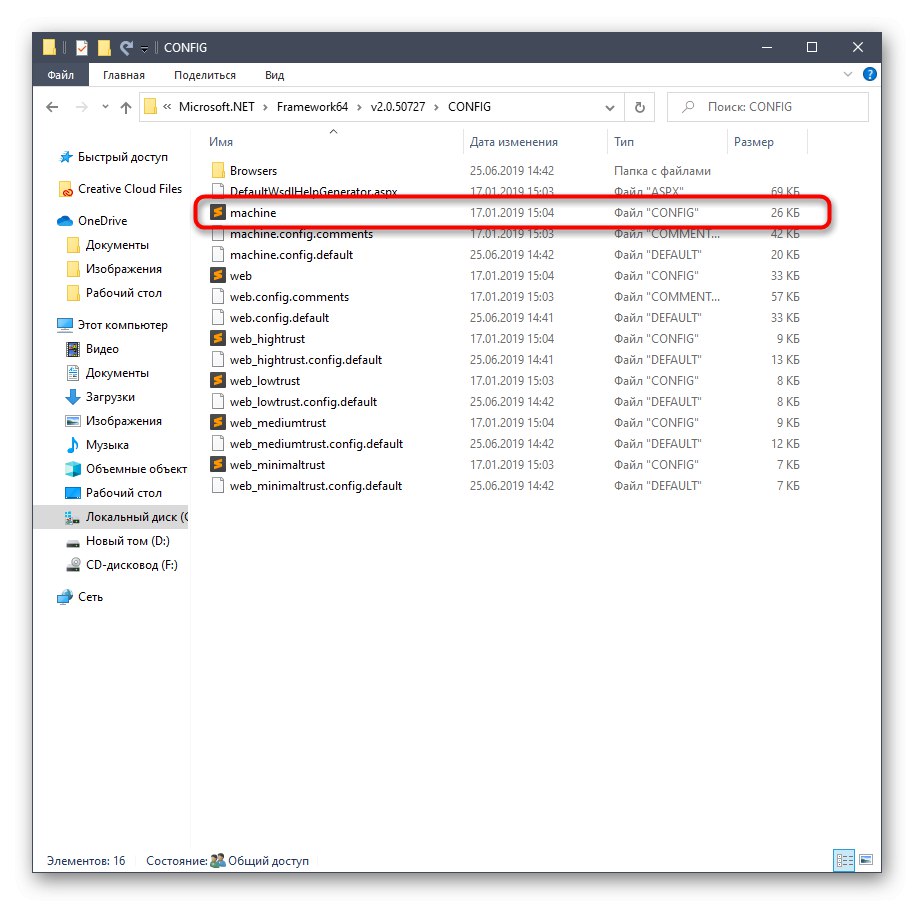Click the icon of web_minimaltrust config file
Image resolution: width=914 pixels, height=905 pixels.
(217, 464)
